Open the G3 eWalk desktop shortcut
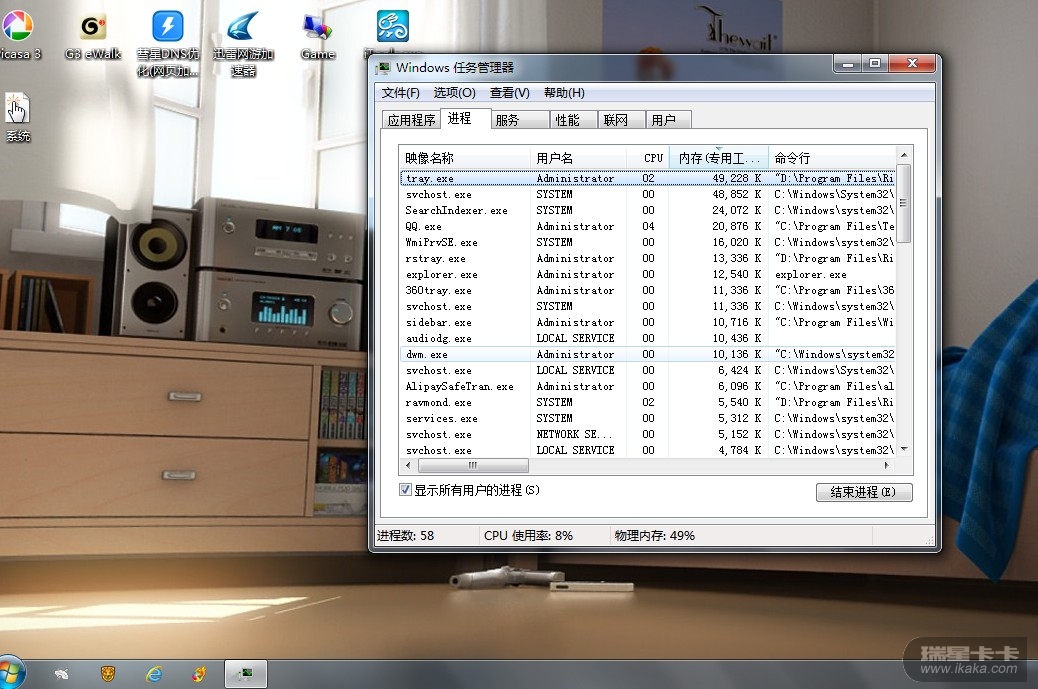The height and width of the screenshot is (689, 1038). pyautogui.click(x=93, y=28)
